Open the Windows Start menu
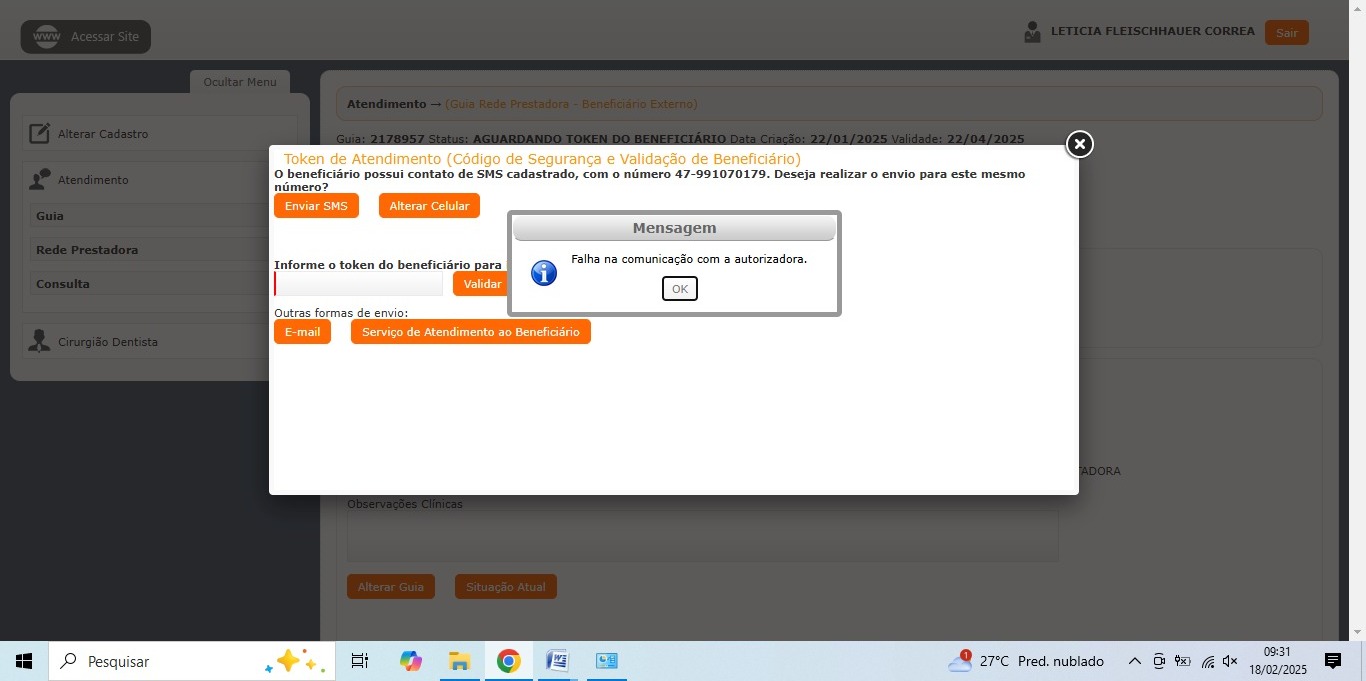Screen dimensions: 1366x681 (24, 661)
